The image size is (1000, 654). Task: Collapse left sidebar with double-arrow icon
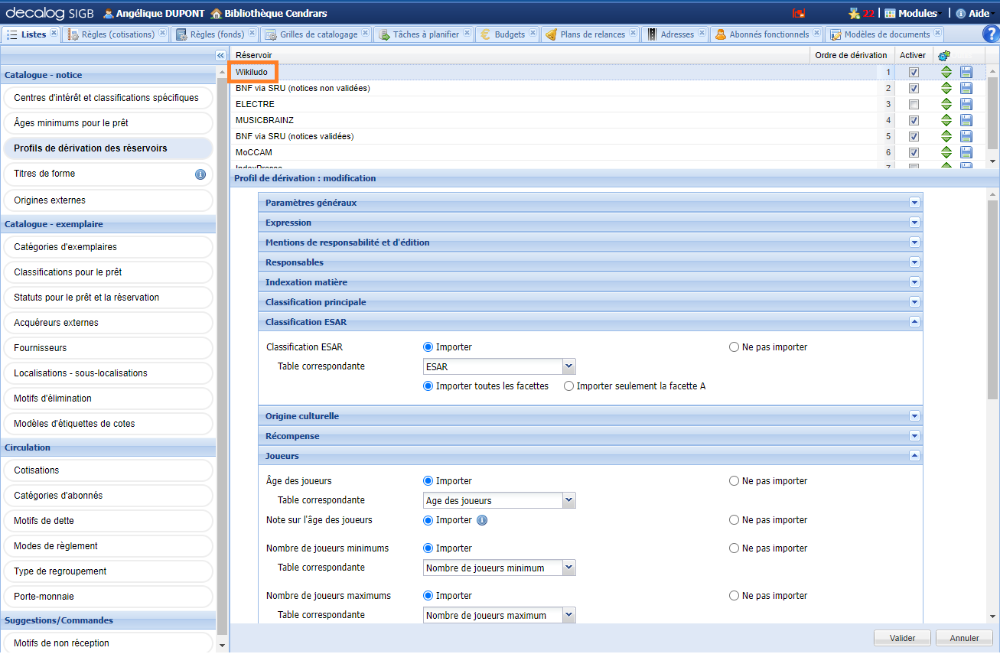click(221, 55)
